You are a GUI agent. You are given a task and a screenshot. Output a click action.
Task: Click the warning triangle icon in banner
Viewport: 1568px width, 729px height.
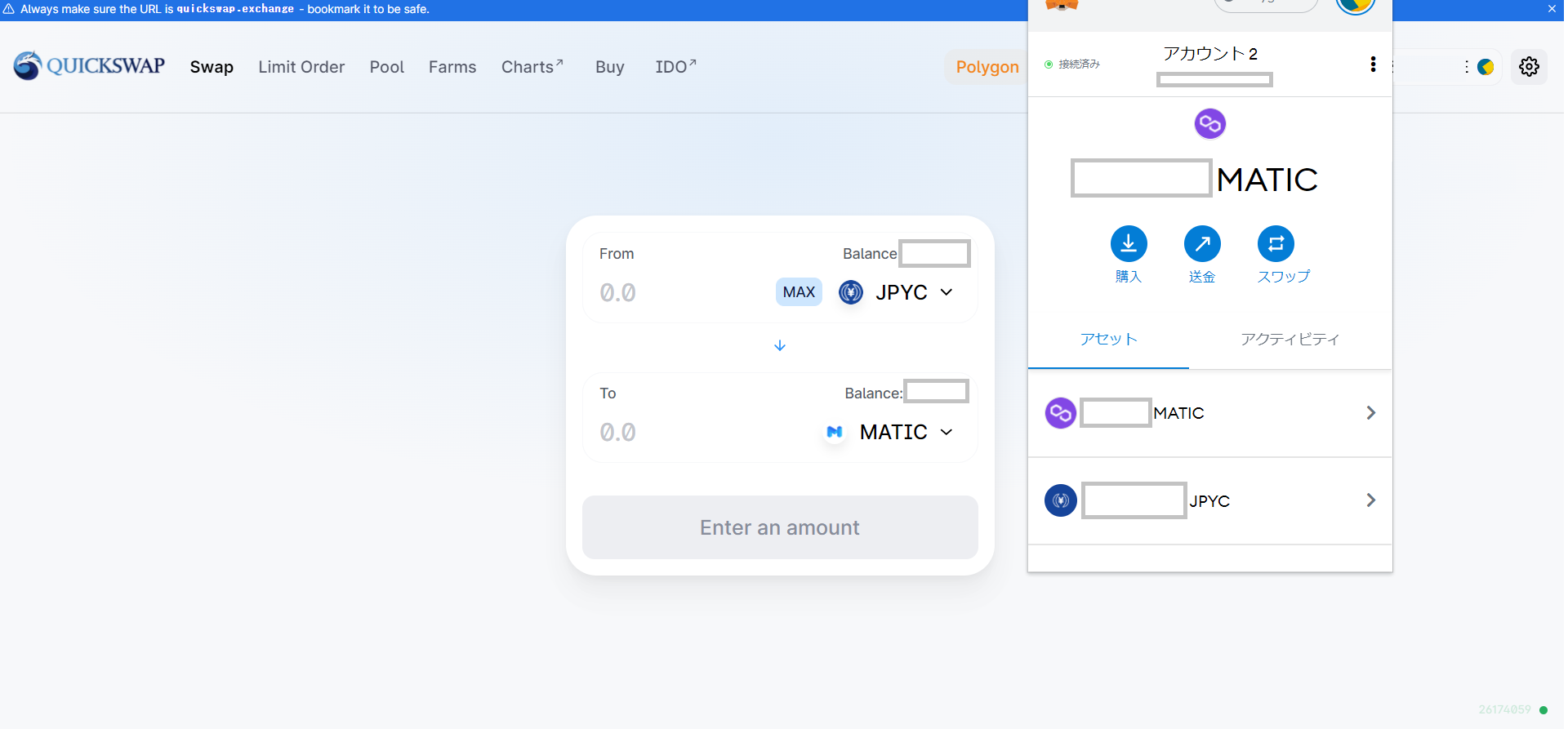pyautogui.click(x=9, y=9)
